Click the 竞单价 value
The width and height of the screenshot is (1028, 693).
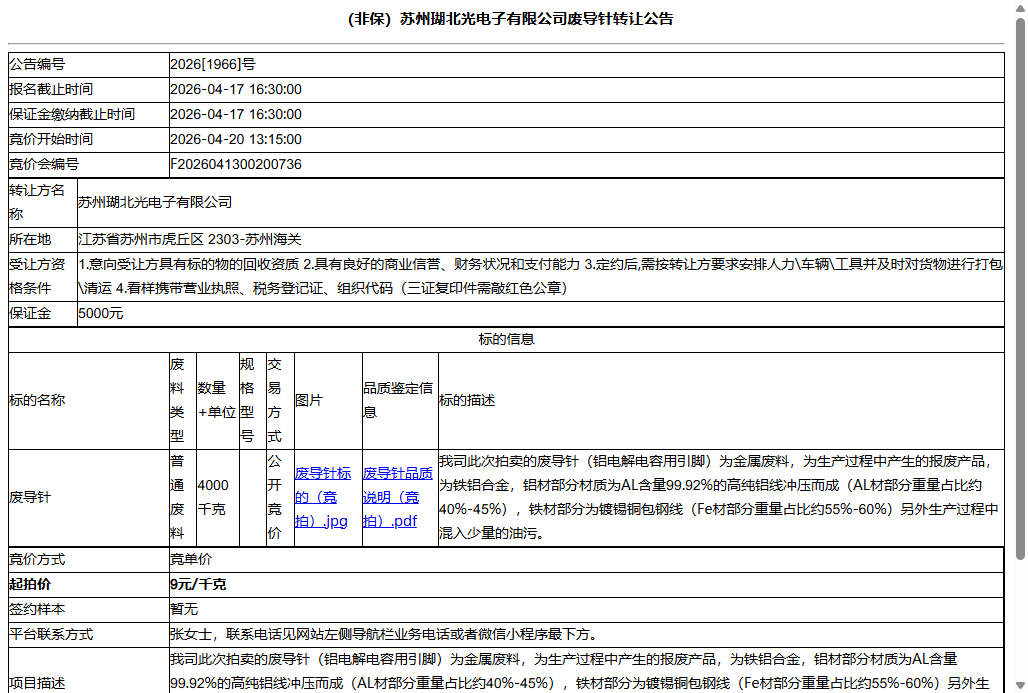191,559
